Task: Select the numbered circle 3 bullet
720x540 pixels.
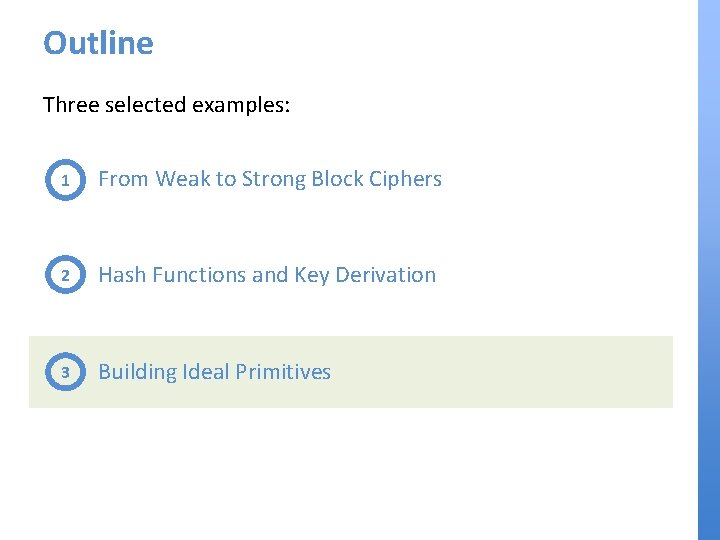Action: pyautogui.click(x=65, y=372)
